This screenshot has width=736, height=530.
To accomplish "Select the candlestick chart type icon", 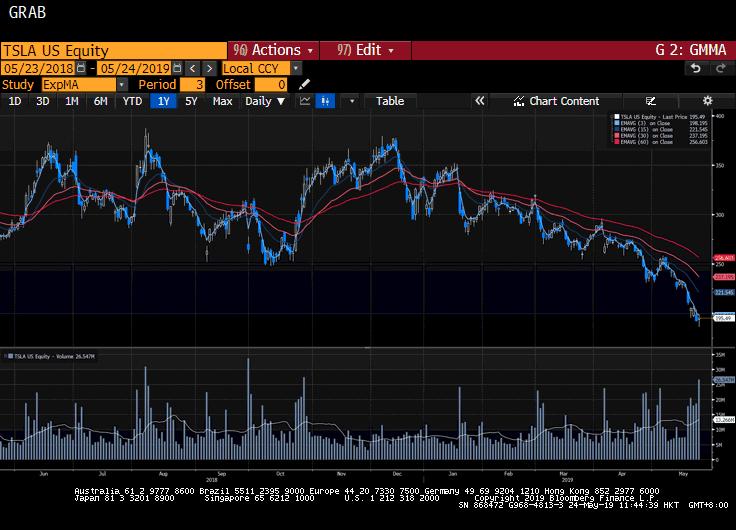I will click(325, 101).
